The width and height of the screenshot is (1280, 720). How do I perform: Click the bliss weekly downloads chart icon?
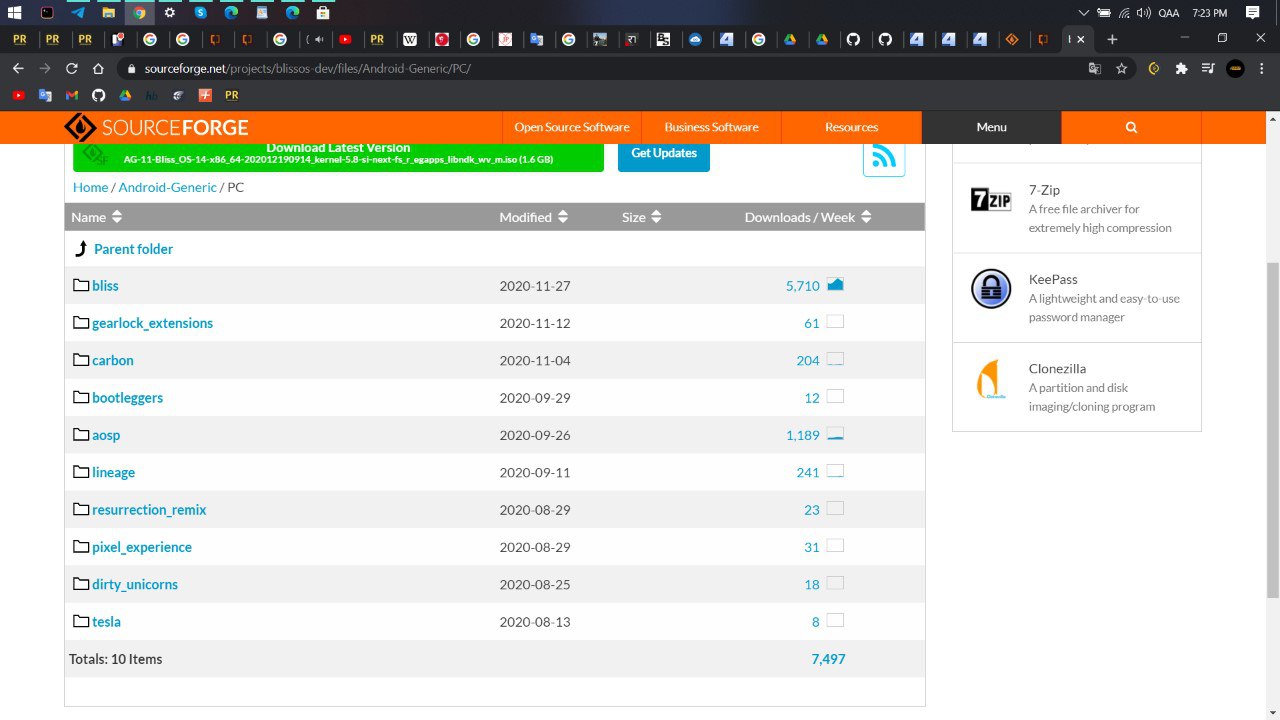click(836, 285)
